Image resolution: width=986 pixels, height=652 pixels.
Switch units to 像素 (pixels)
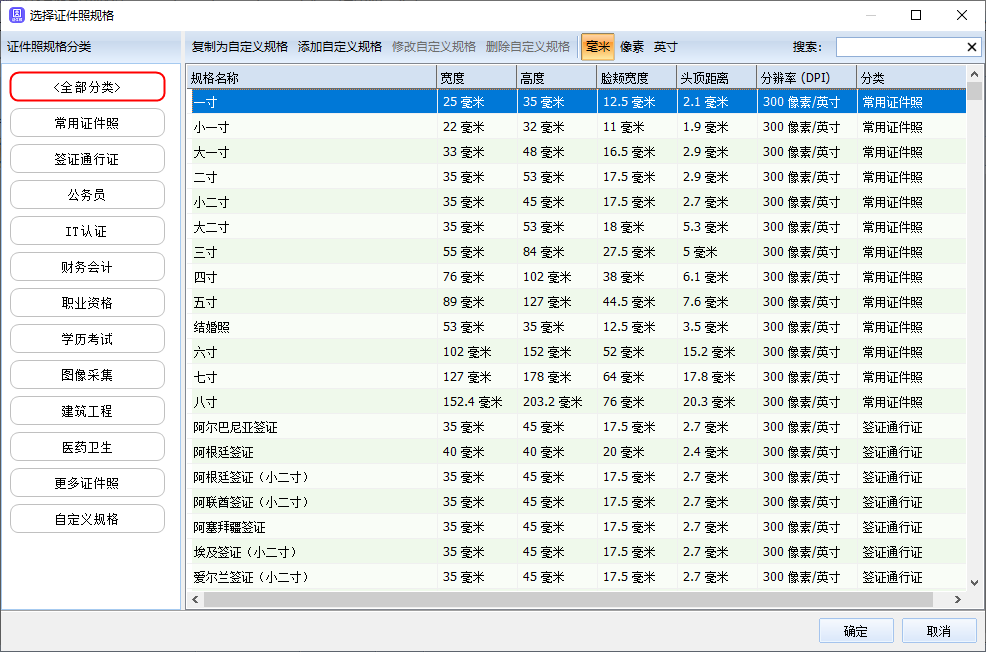(632, 47)
